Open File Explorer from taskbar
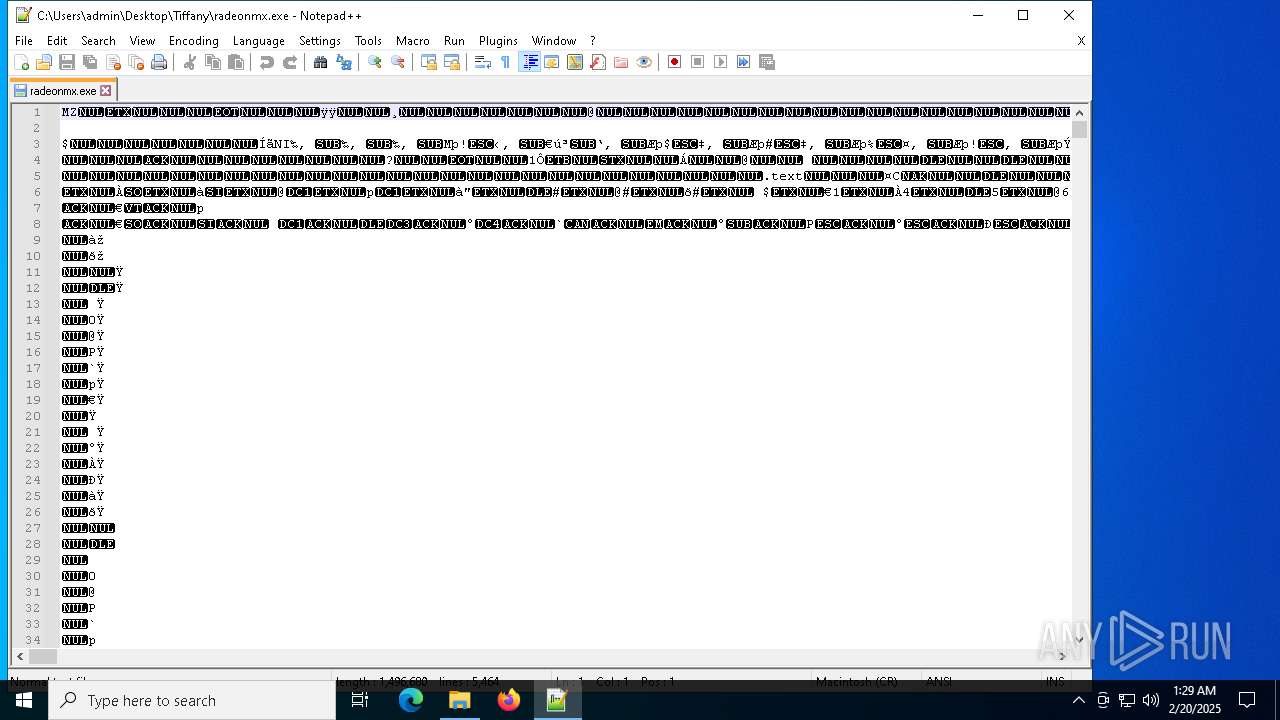Viewport: 1280px width, 720px height. click(460, 700)
